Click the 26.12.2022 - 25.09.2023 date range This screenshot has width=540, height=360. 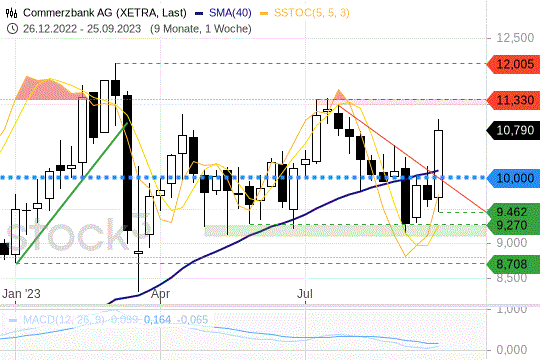pyautogui.click(x=82, y=29)
